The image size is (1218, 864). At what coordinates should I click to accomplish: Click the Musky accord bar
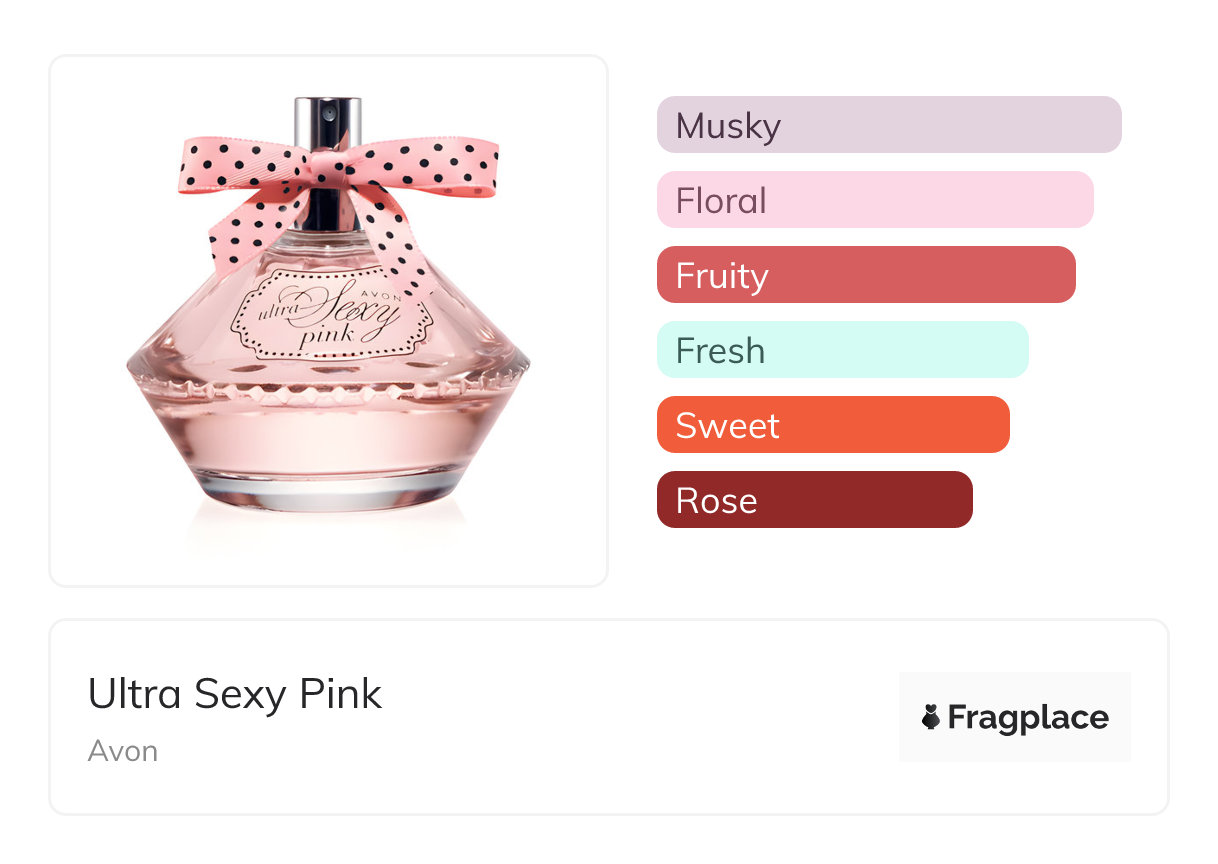[888, 125]
